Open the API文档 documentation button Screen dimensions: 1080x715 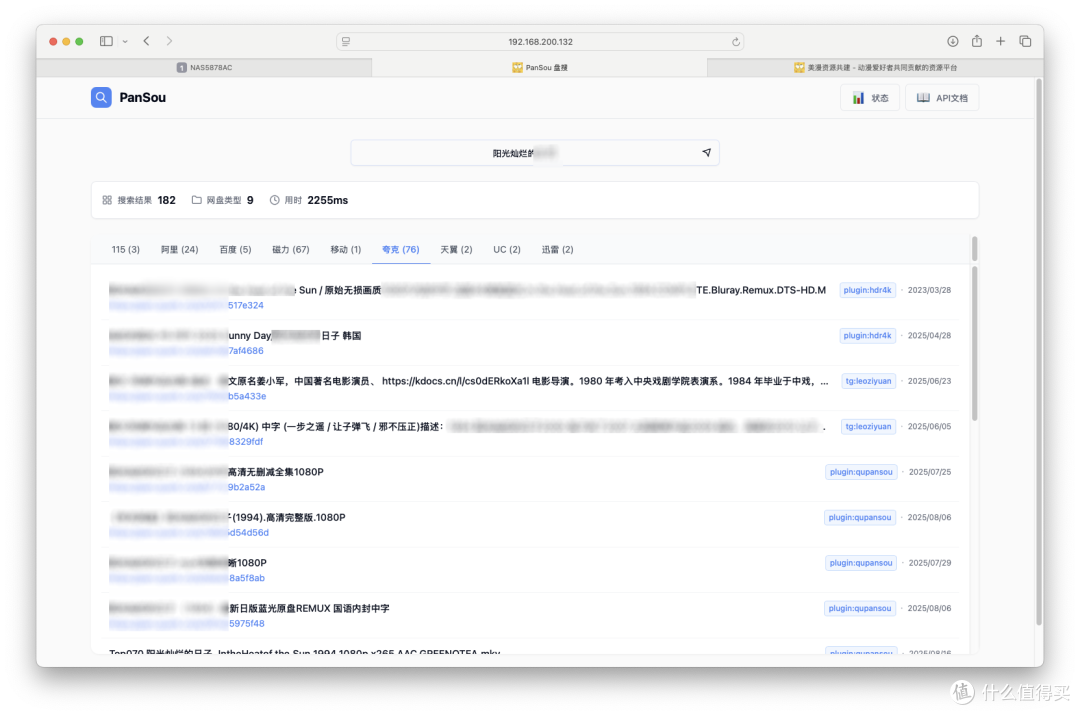[x=941, y=97]
